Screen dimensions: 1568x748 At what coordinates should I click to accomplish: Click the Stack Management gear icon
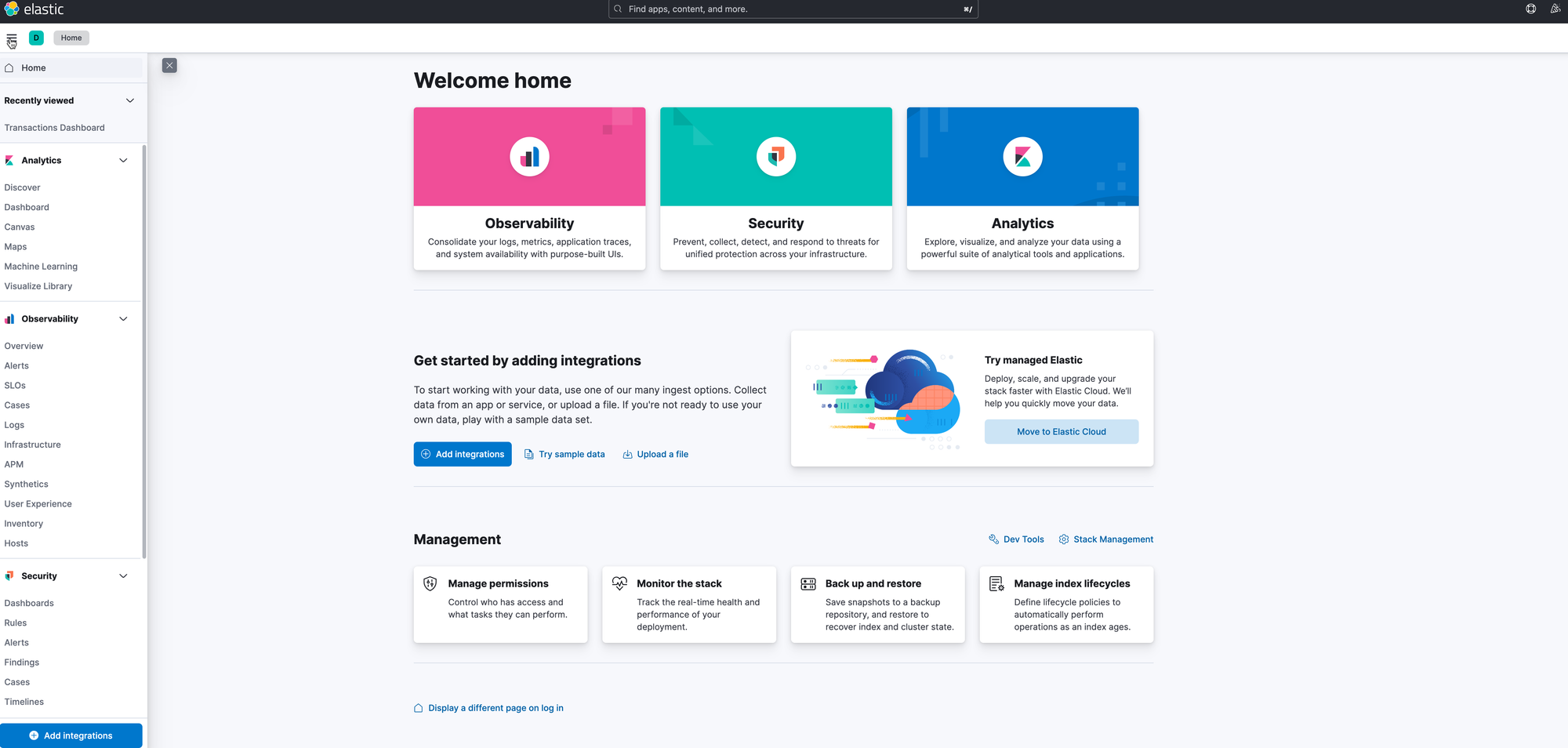click(1064, 539)
